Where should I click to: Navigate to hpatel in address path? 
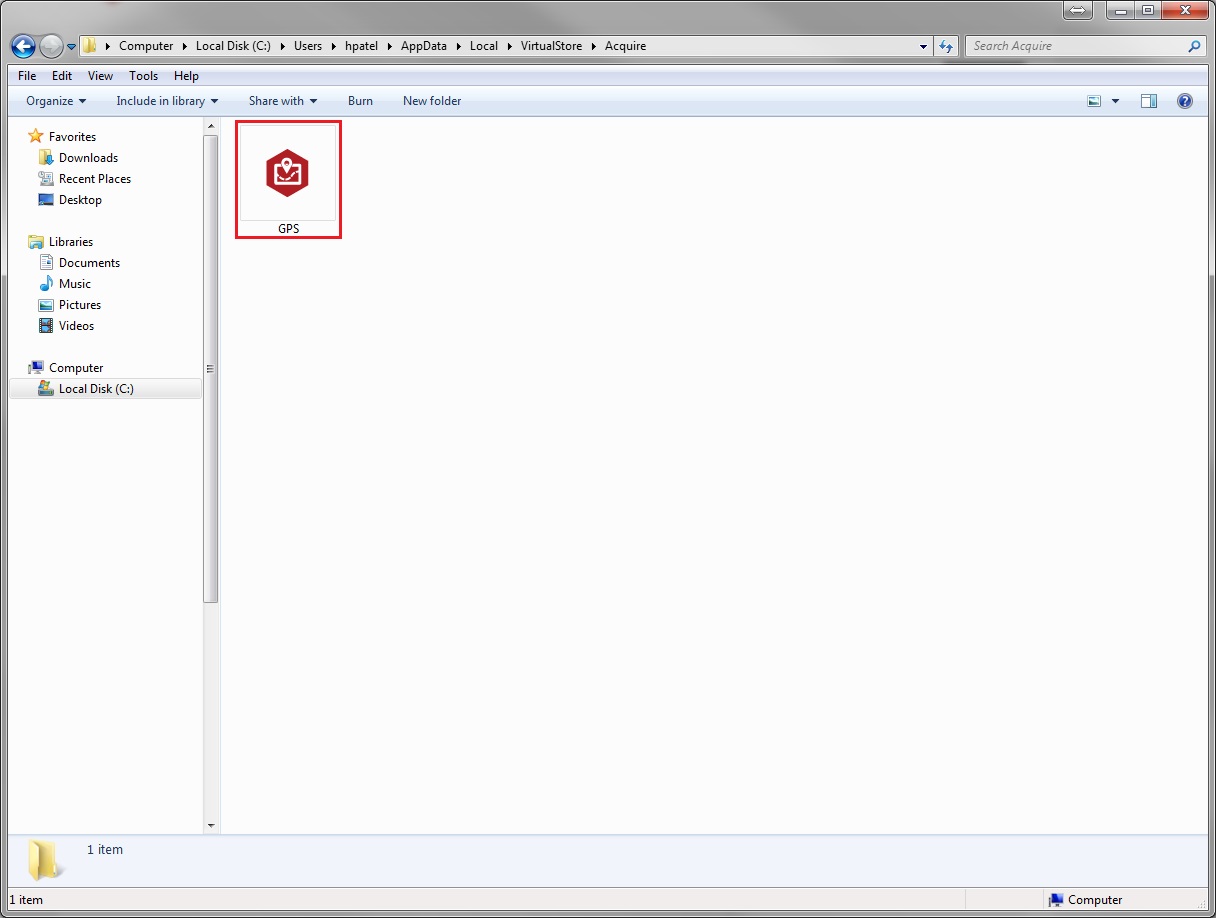tap(361, 46)
